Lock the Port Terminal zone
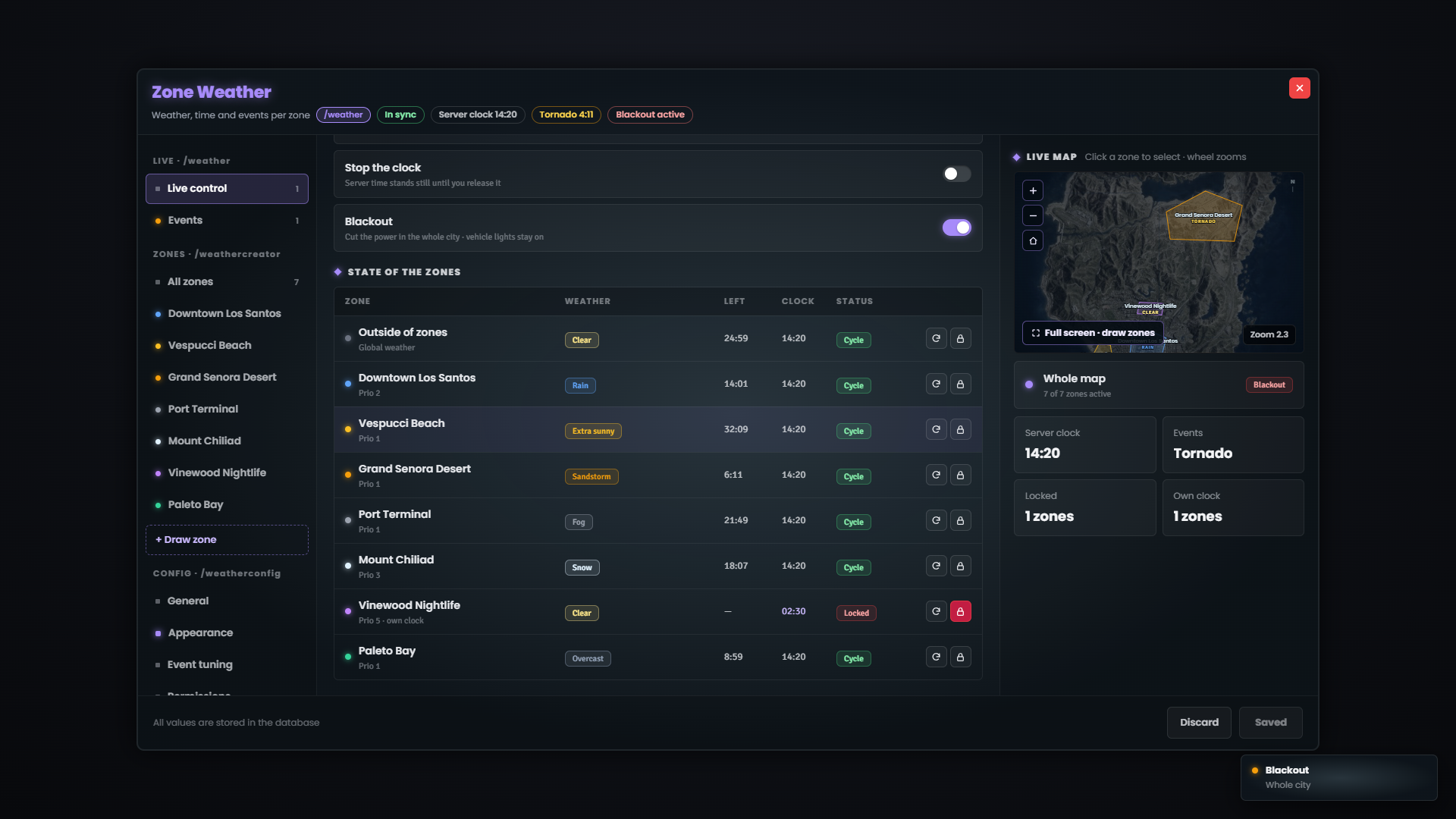The width and height of the screenshot is (1456, 819). 961,521
